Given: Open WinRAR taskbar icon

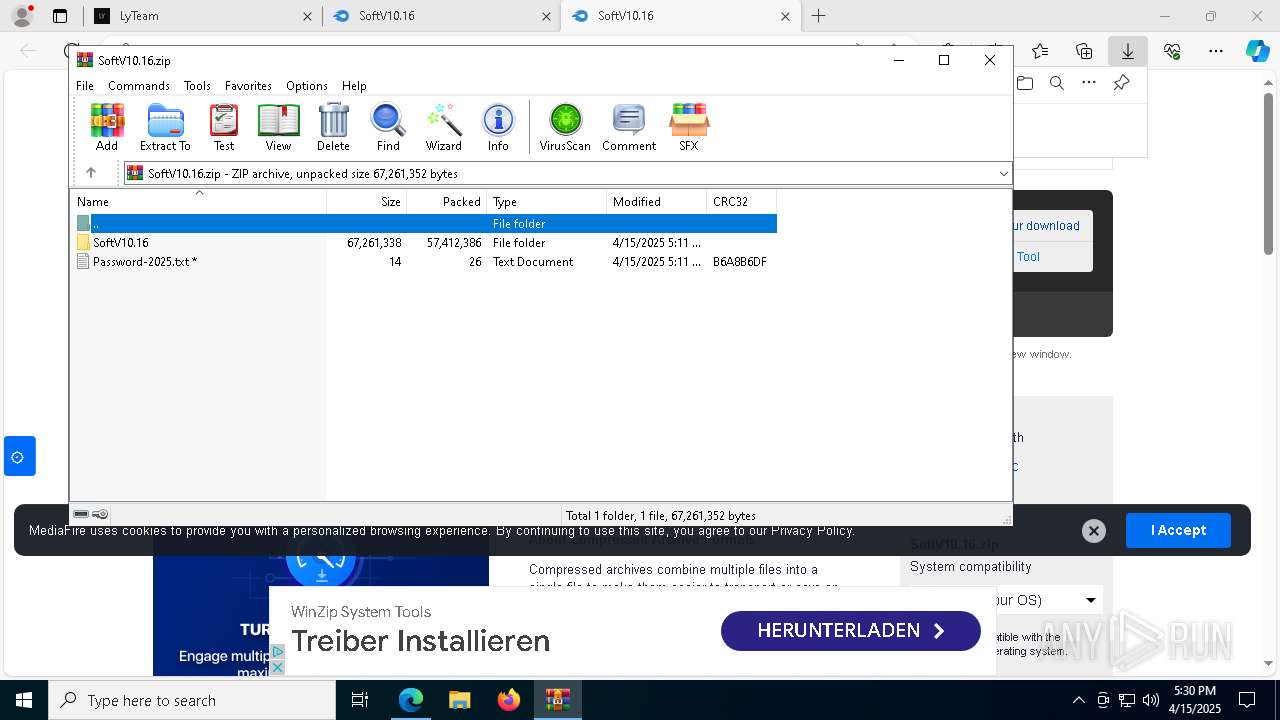Looking at the screenshot, I should pos(558,700).
